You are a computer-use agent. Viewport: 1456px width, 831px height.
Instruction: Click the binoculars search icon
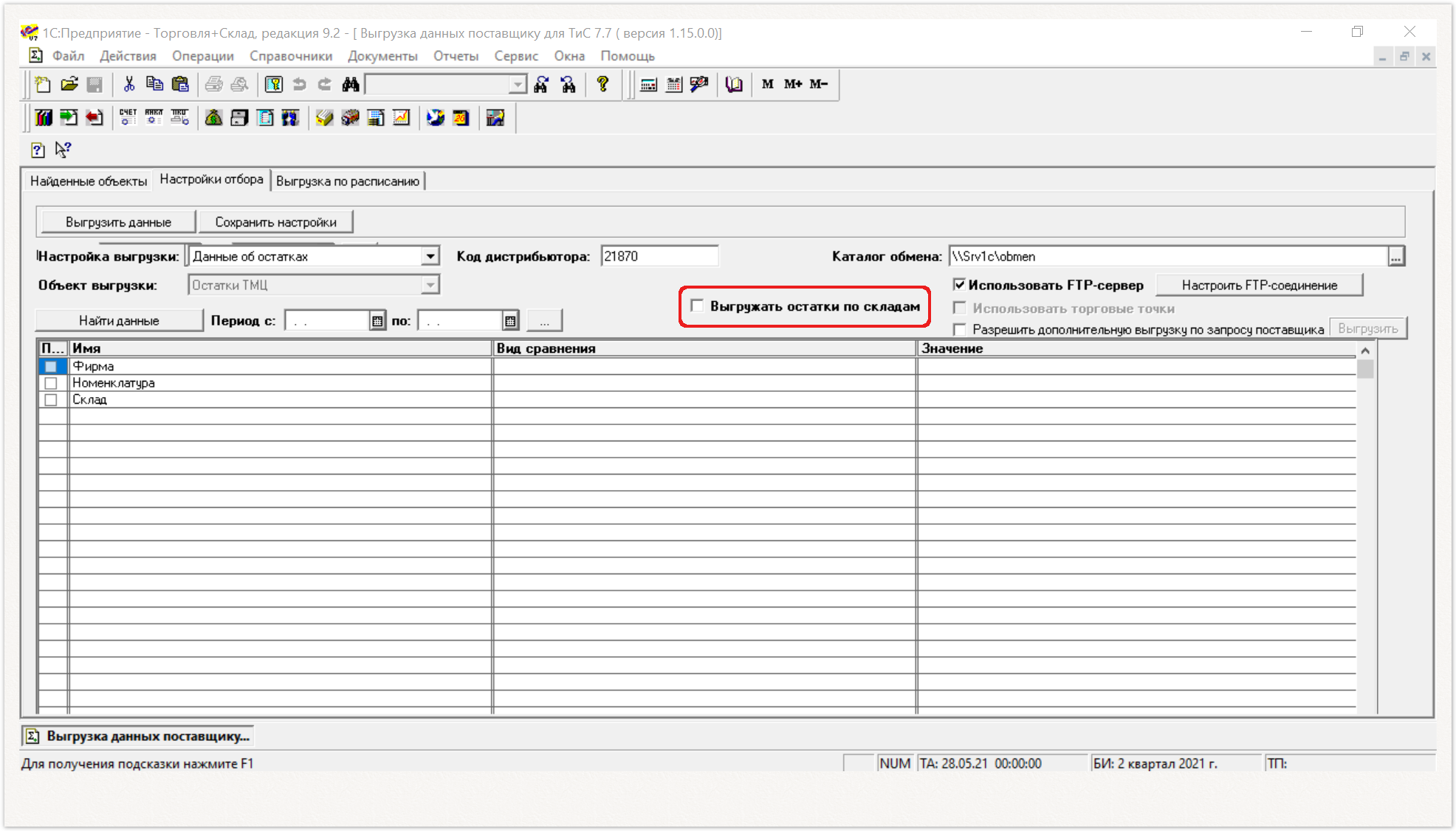pos(351,84)
